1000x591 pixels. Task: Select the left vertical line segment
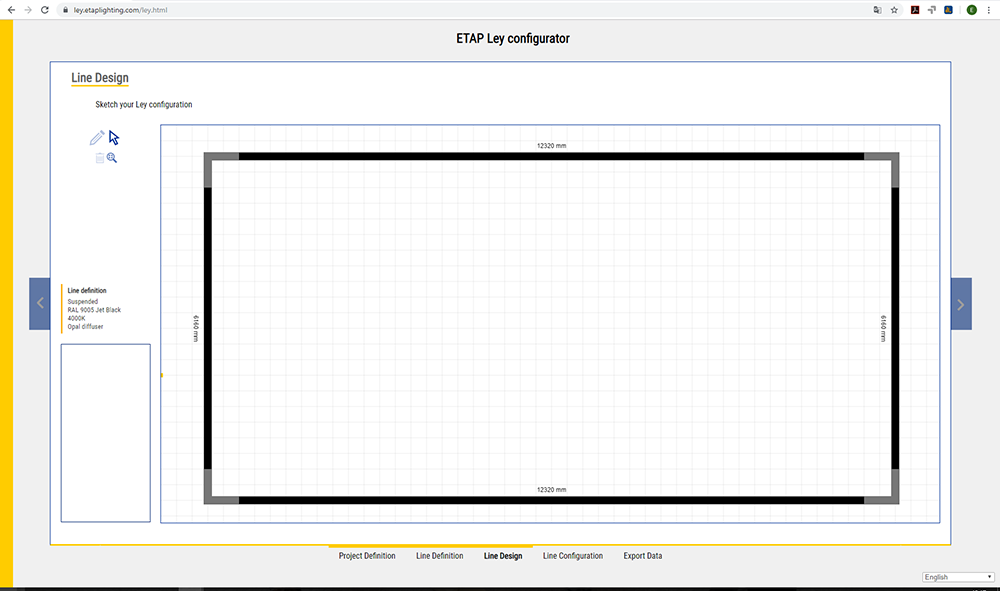coord(208,328)
